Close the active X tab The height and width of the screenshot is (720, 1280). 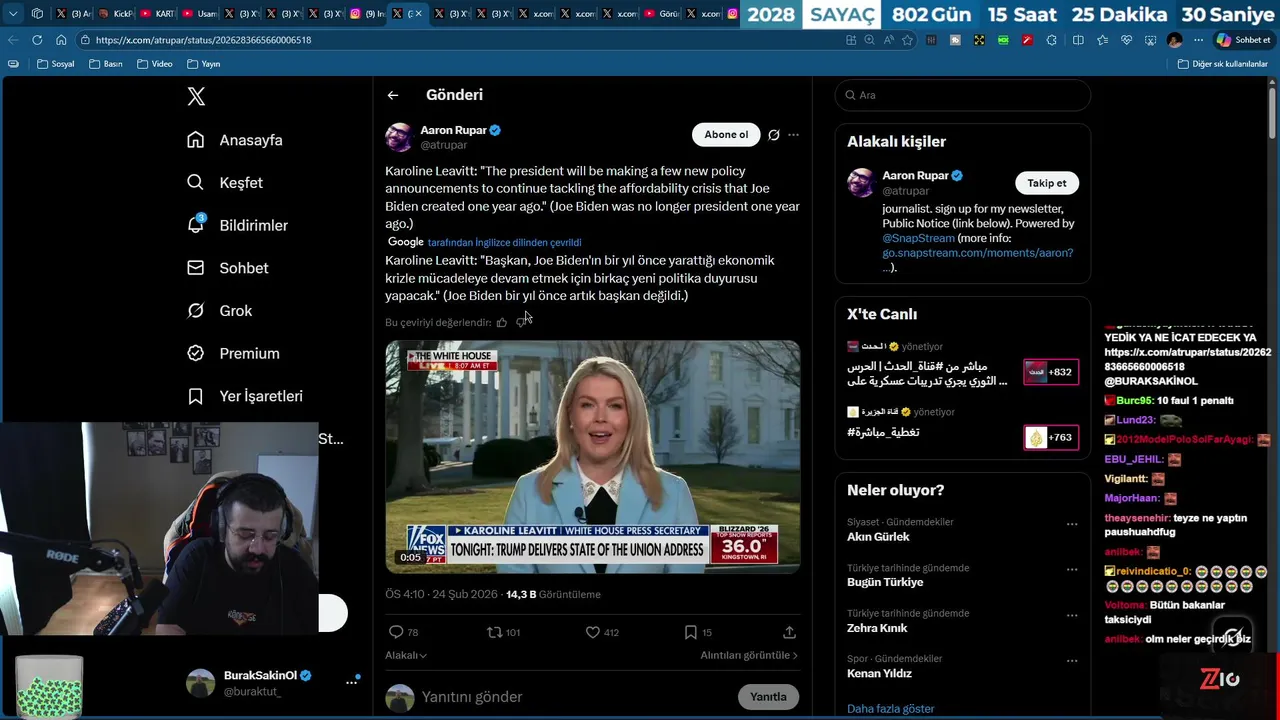click(x=418, y=14)
